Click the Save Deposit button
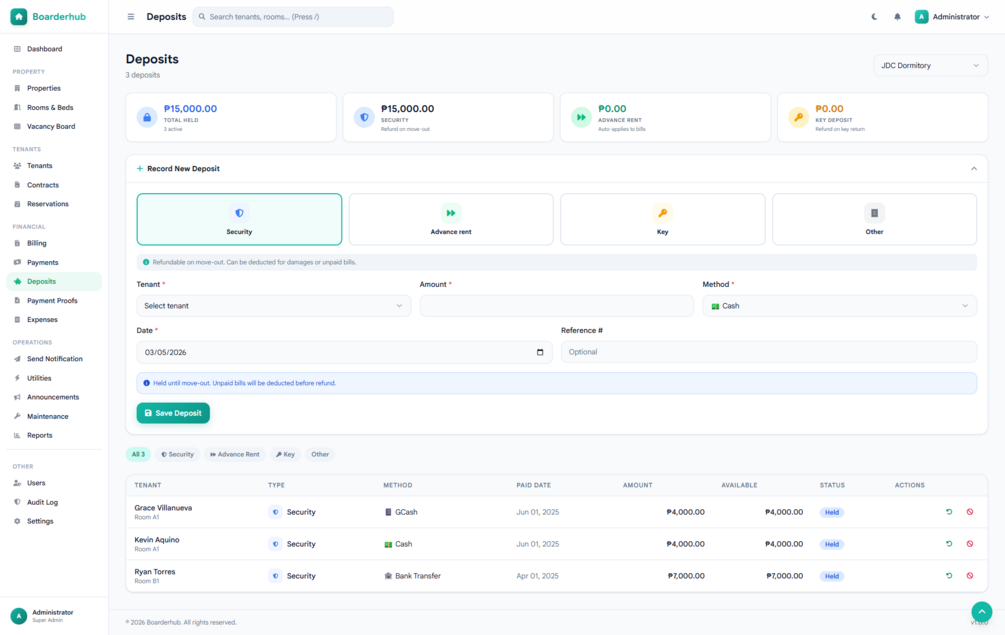This screenshot has width=1005, height=635. tap(173, 413)
